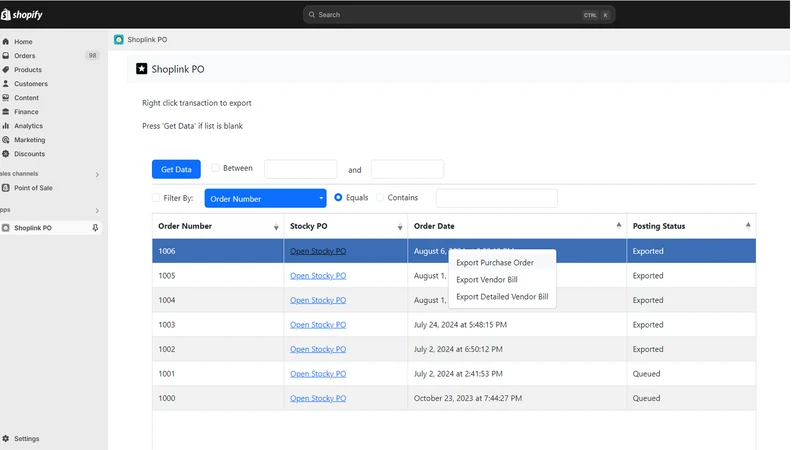Open the Orders section
Screen dimensions: 800x450
[x=24, y=56]
